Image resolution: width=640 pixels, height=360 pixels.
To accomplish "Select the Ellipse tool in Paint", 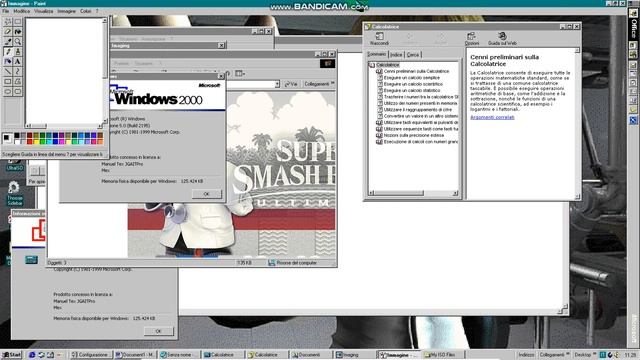I will (x=8, y=91).
